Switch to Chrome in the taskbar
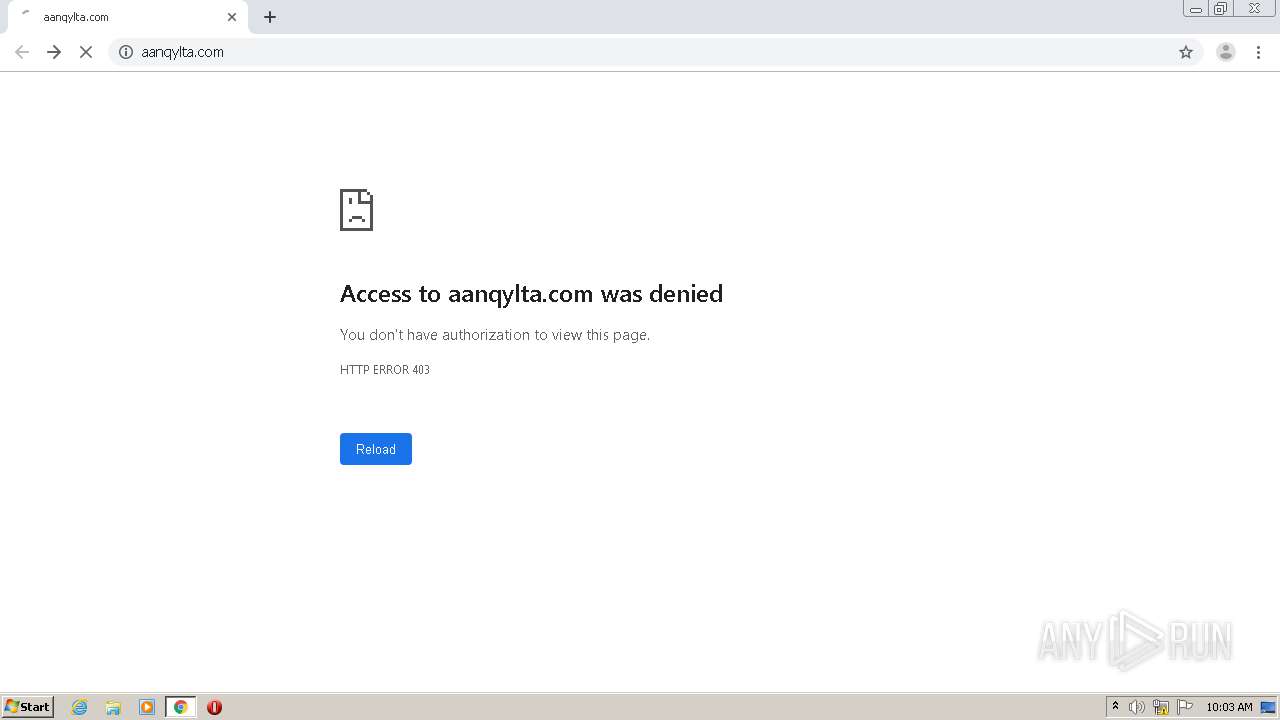 [181, 707]
